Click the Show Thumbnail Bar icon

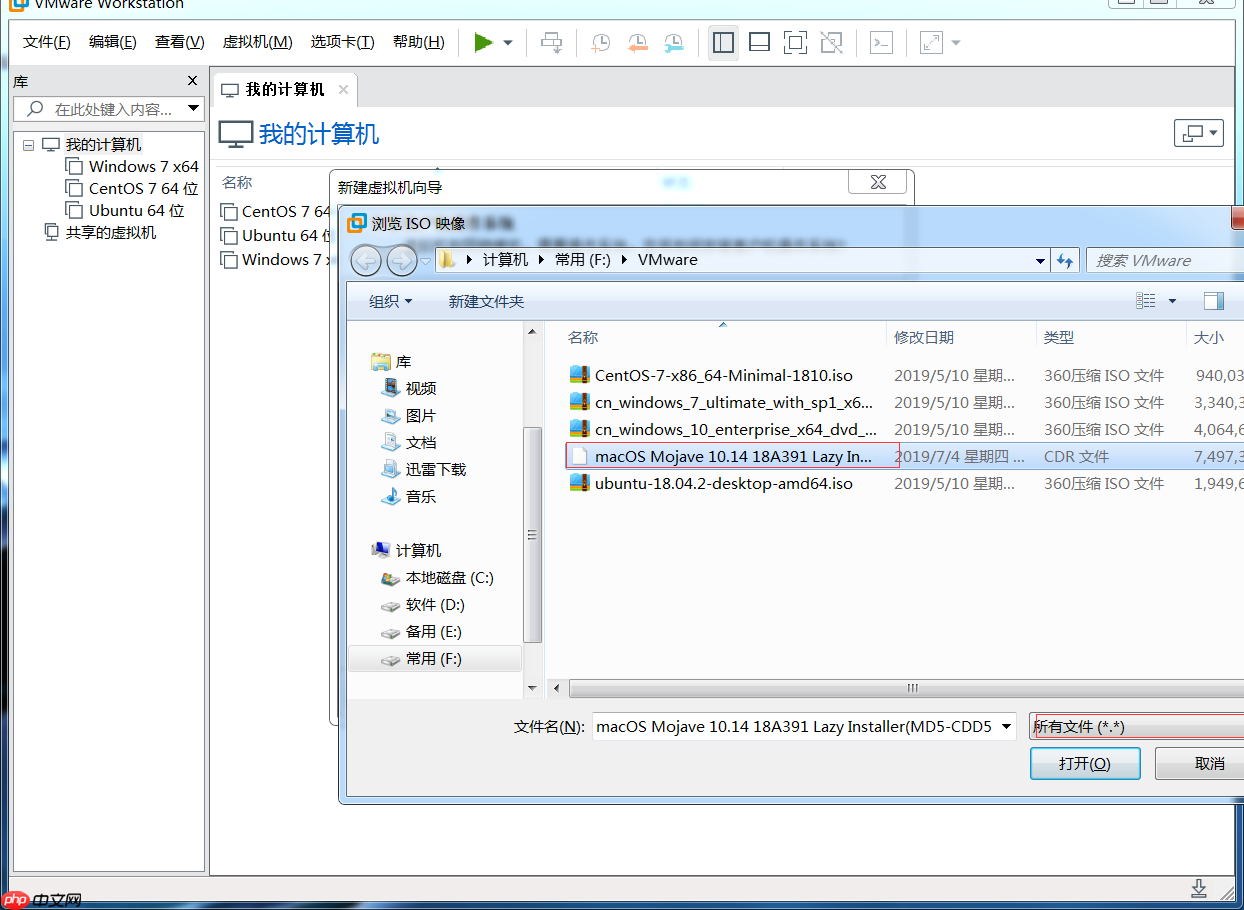click(759, 42)
